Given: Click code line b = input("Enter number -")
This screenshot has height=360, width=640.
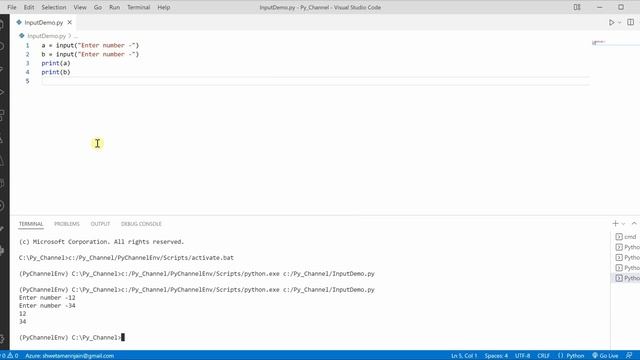Looking at the screenshot, I should [x=90, y=54].
